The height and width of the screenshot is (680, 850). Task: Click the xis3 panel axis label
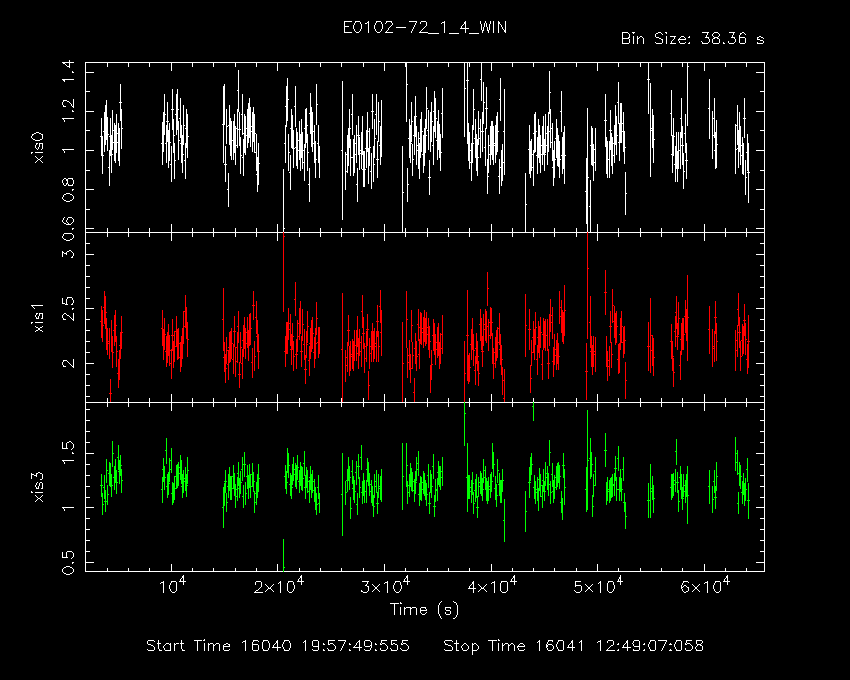coord(38,487)
